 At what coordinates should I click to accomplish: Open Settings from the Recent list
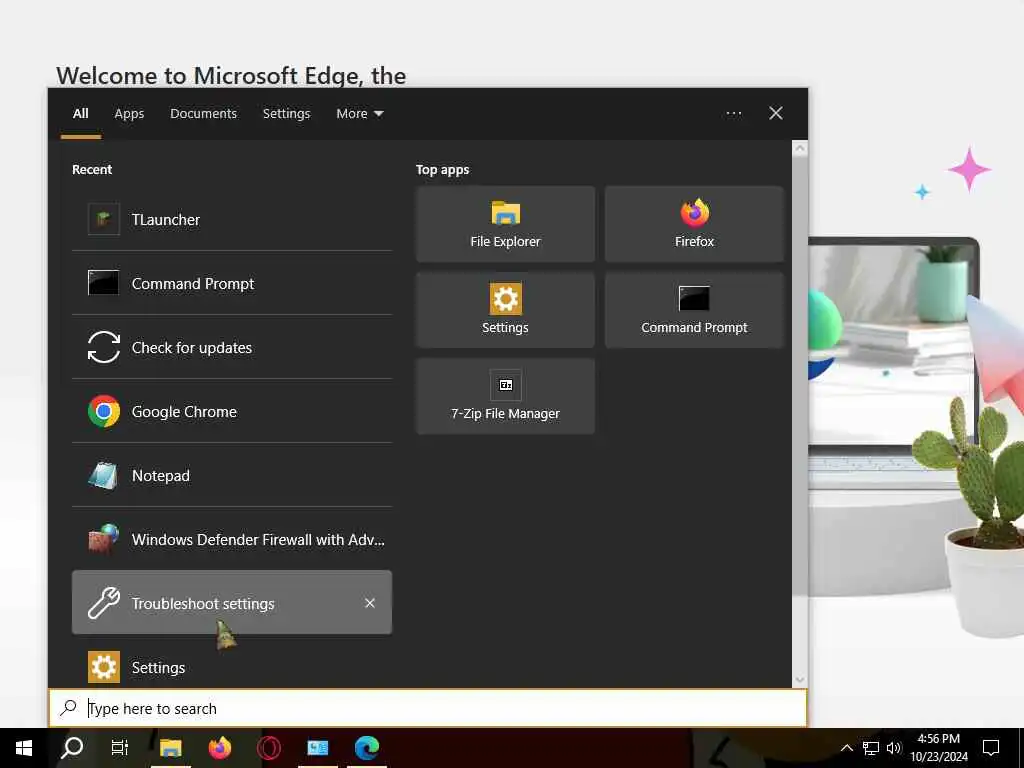click(232, 667)
